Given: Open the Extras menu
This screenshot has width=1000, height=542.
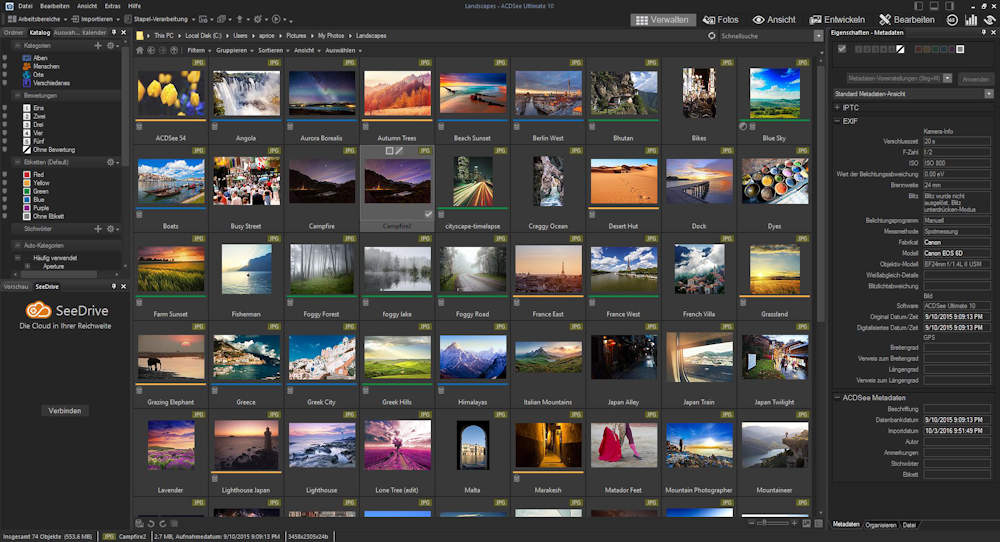Looking at the screenshot, I should tap(112, 6).
